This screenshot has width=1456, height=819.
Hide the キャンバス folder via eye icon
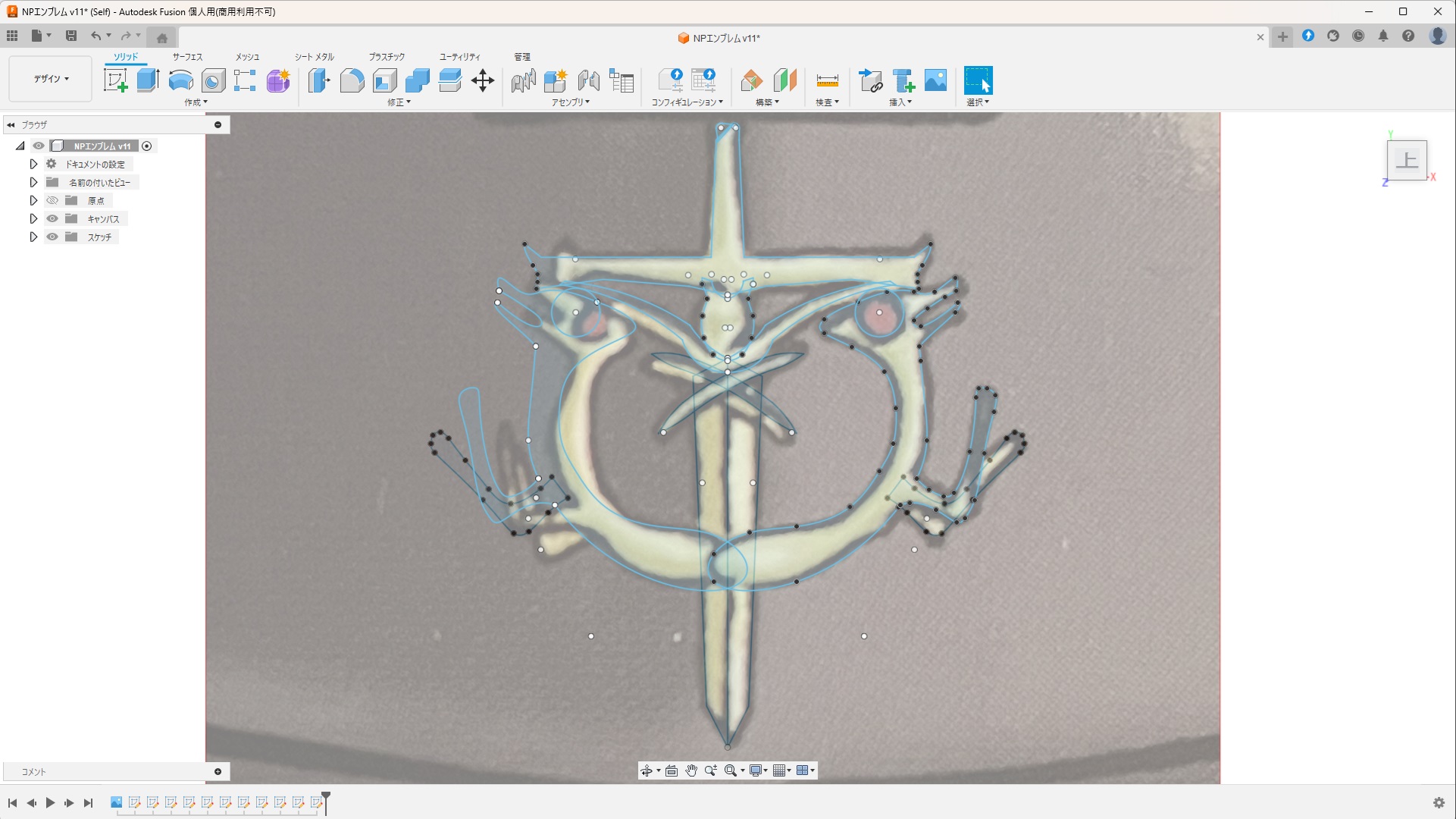coord(52,219)
